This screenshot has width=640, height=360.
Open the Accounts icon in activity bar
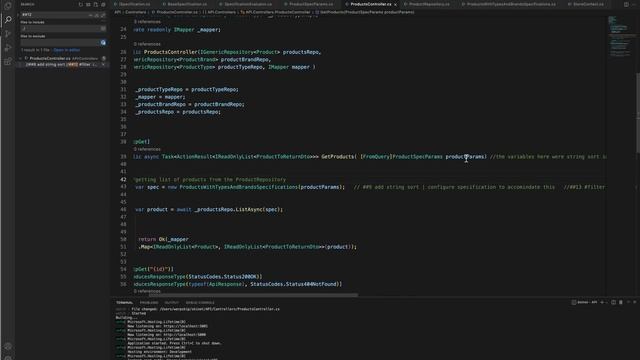8,346
